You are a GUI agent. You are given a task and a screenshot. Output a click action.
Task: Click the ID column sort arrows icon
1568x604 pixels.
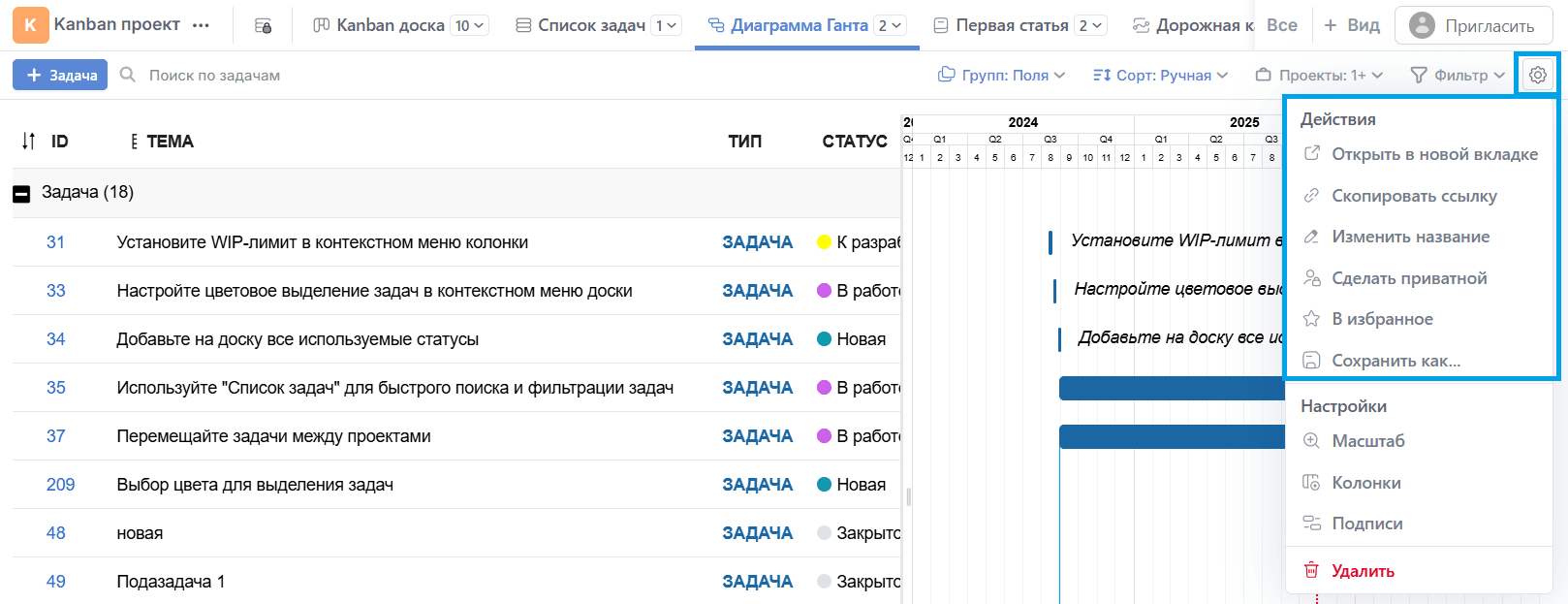[28, 142]
